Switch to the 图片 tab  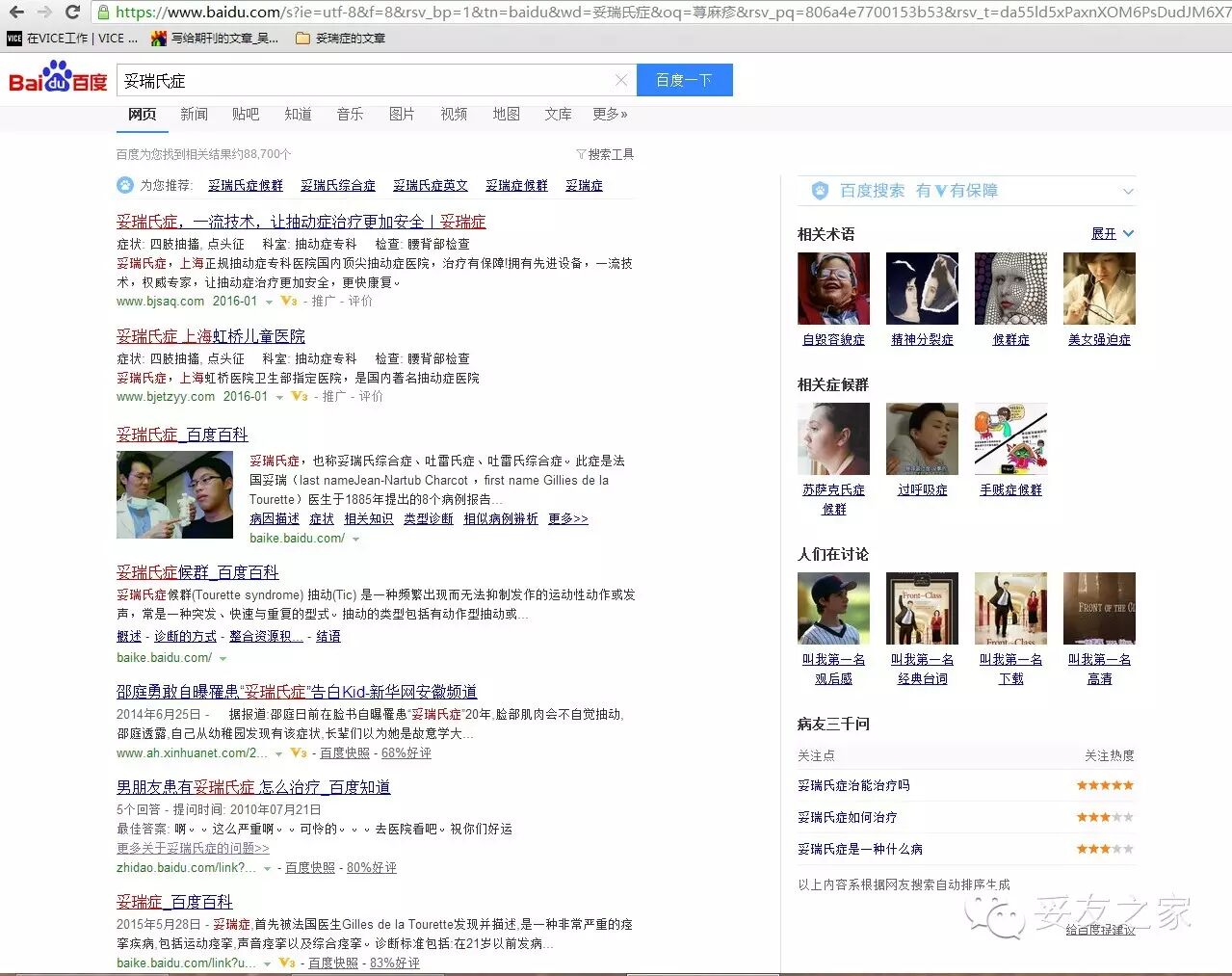pos(402,114)
